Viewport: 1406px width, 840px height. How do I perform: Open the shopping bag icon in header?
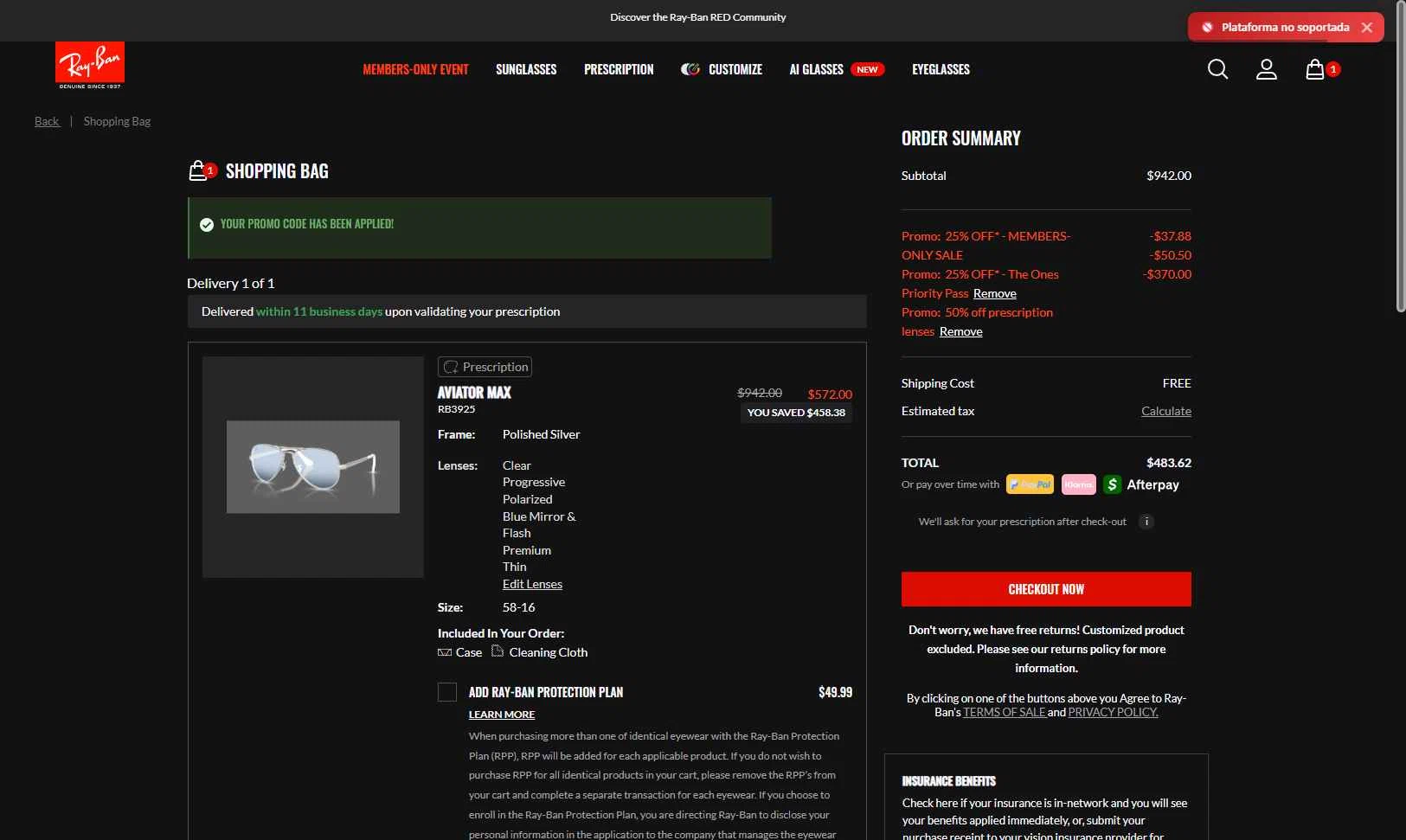[x=1315, y=69]
